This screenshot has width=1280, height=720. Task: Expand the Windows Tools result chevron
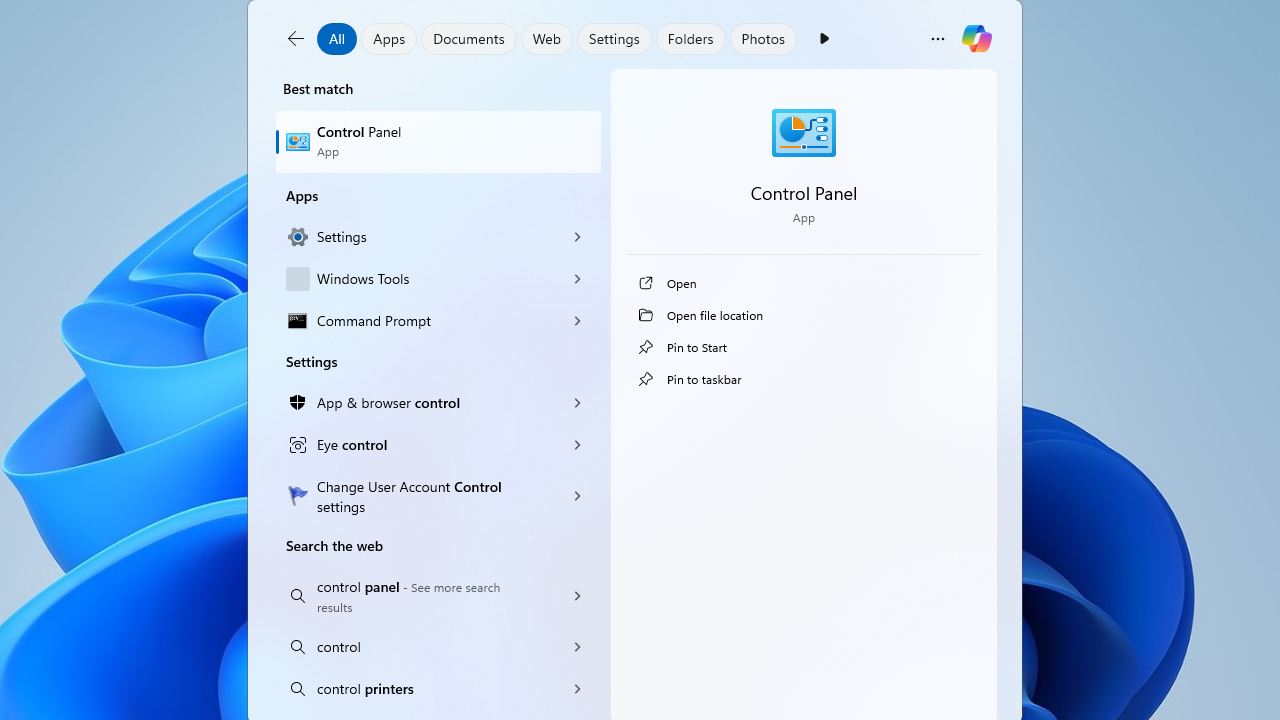(x=577, y=279)
